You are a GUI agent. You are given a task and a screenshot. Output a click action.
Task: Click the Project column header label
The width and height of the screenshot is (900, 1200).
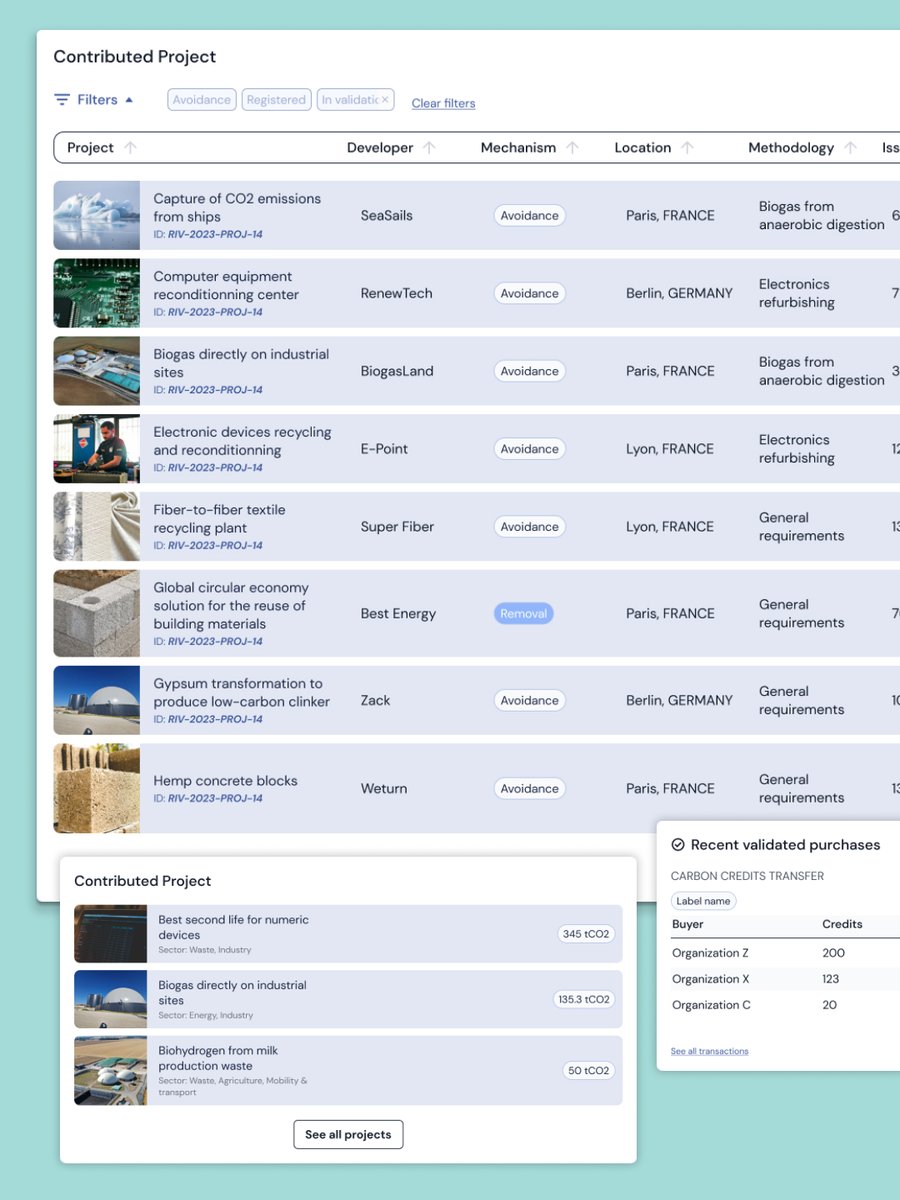point(90,147)
